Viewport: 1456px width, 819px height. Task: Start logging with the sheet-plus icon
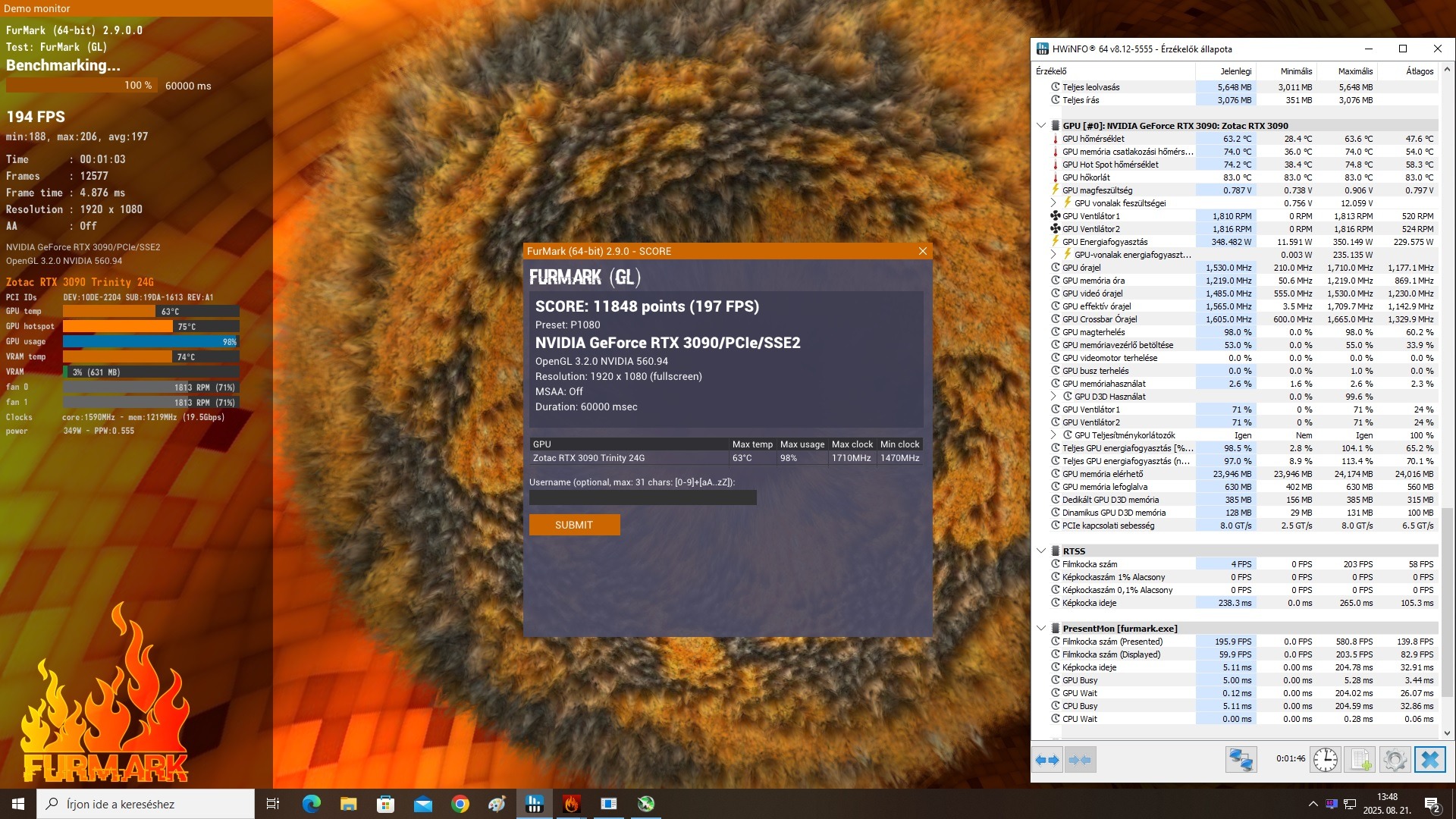point(1360,760)
